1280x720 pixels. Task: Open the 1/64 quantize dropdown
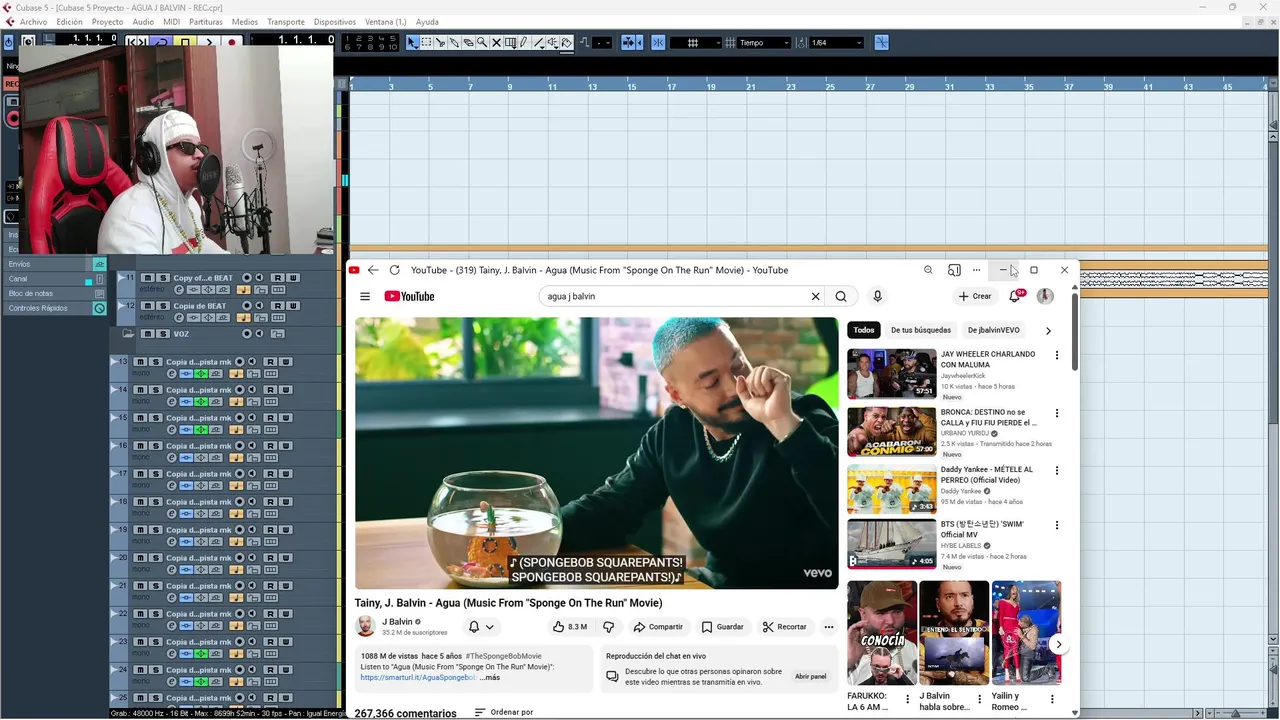(x=836, y=43)
